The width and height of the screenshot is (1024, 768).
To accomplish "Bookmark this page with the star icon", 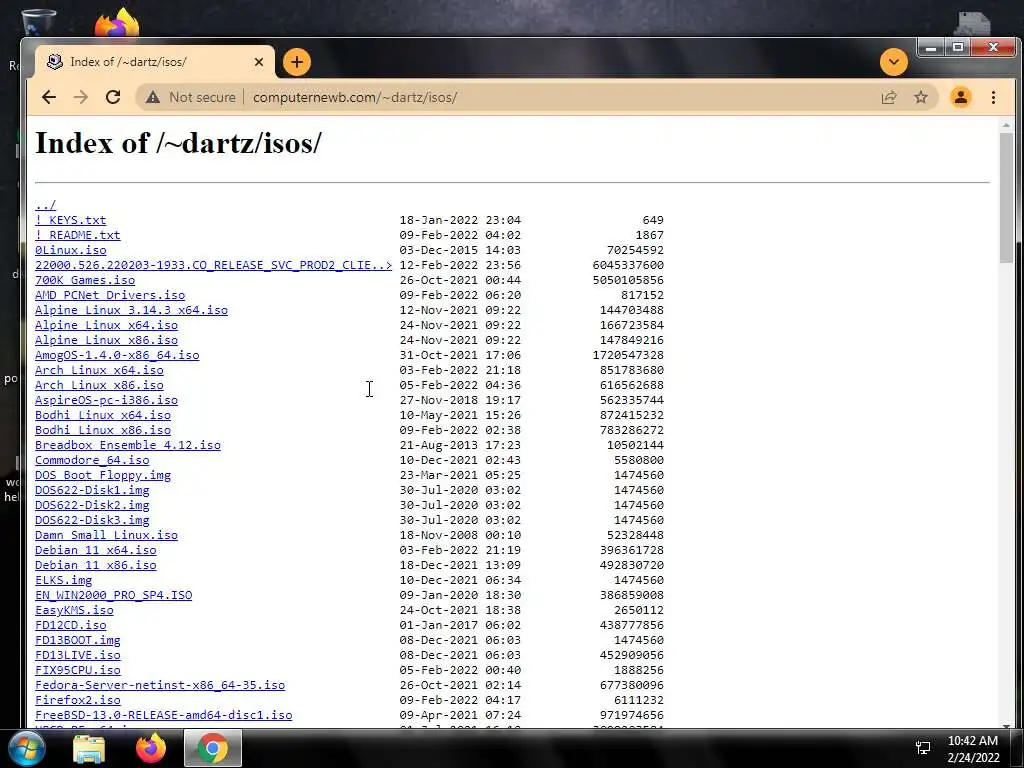I will click(921, 97).
